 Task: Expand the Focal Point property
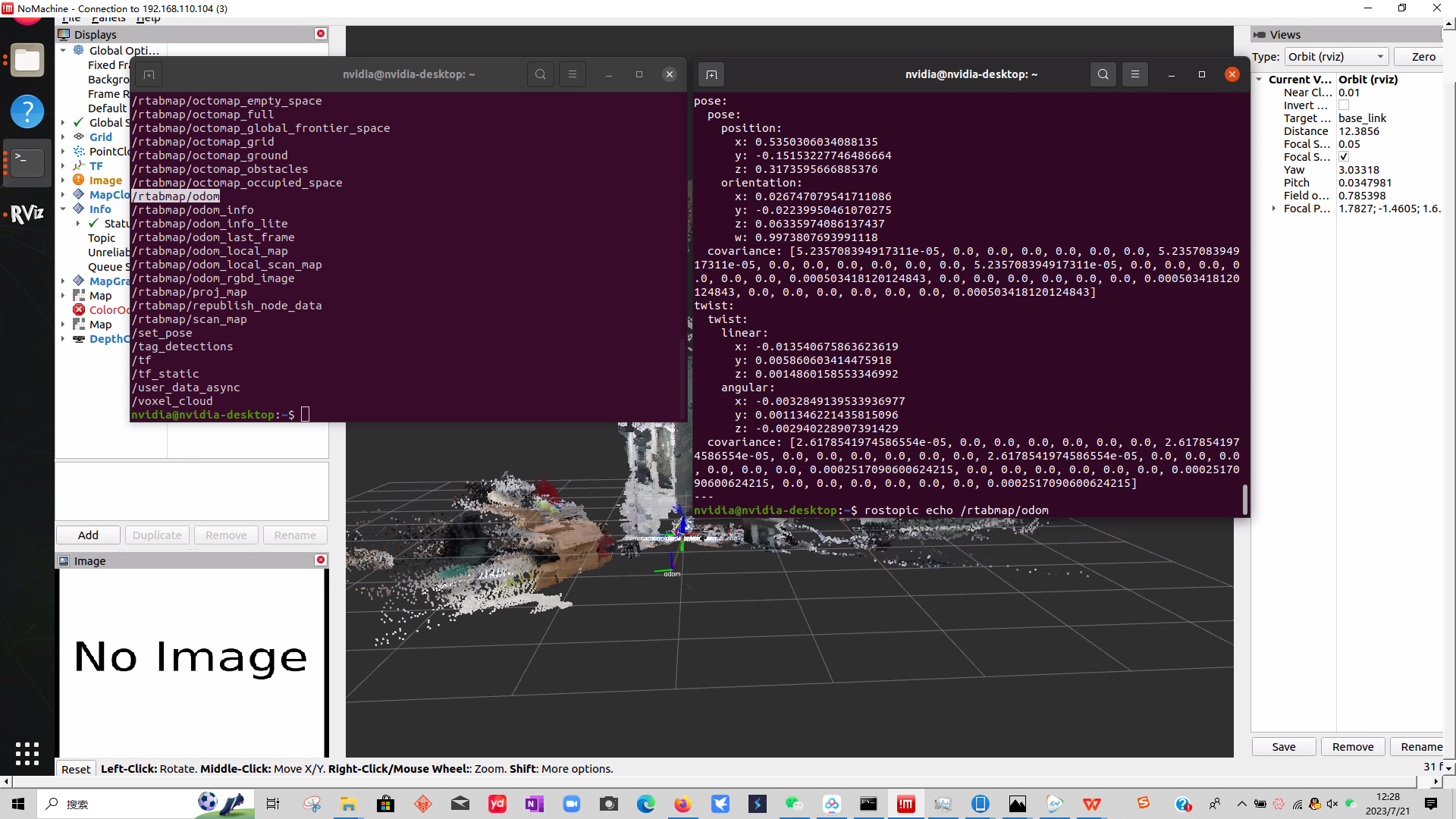coord(1274,209)
